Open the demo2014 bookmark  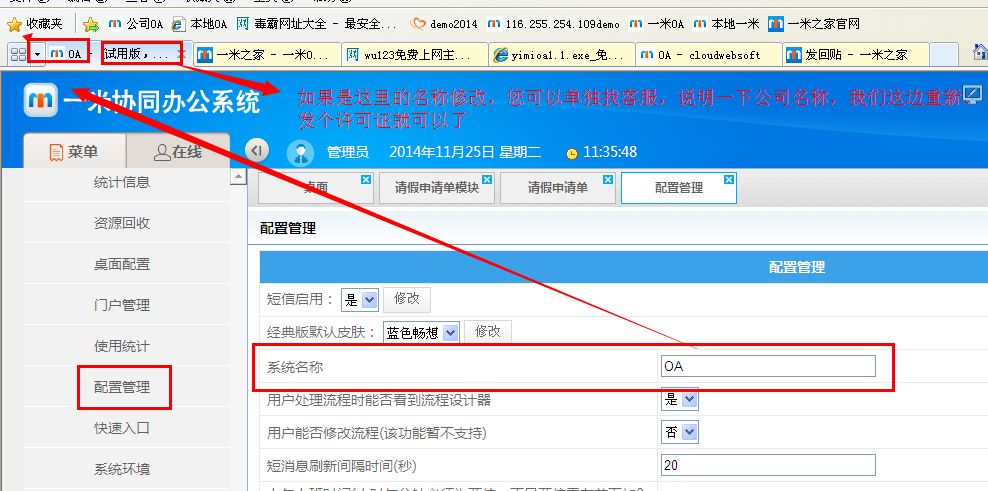tap(444, 25)
